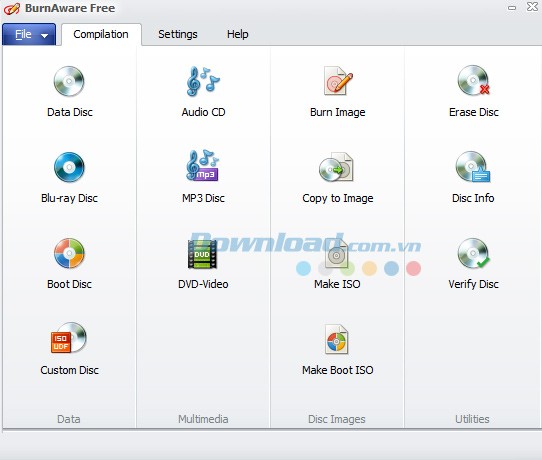Open the Data Disc tool icon

tap(69, 82)
